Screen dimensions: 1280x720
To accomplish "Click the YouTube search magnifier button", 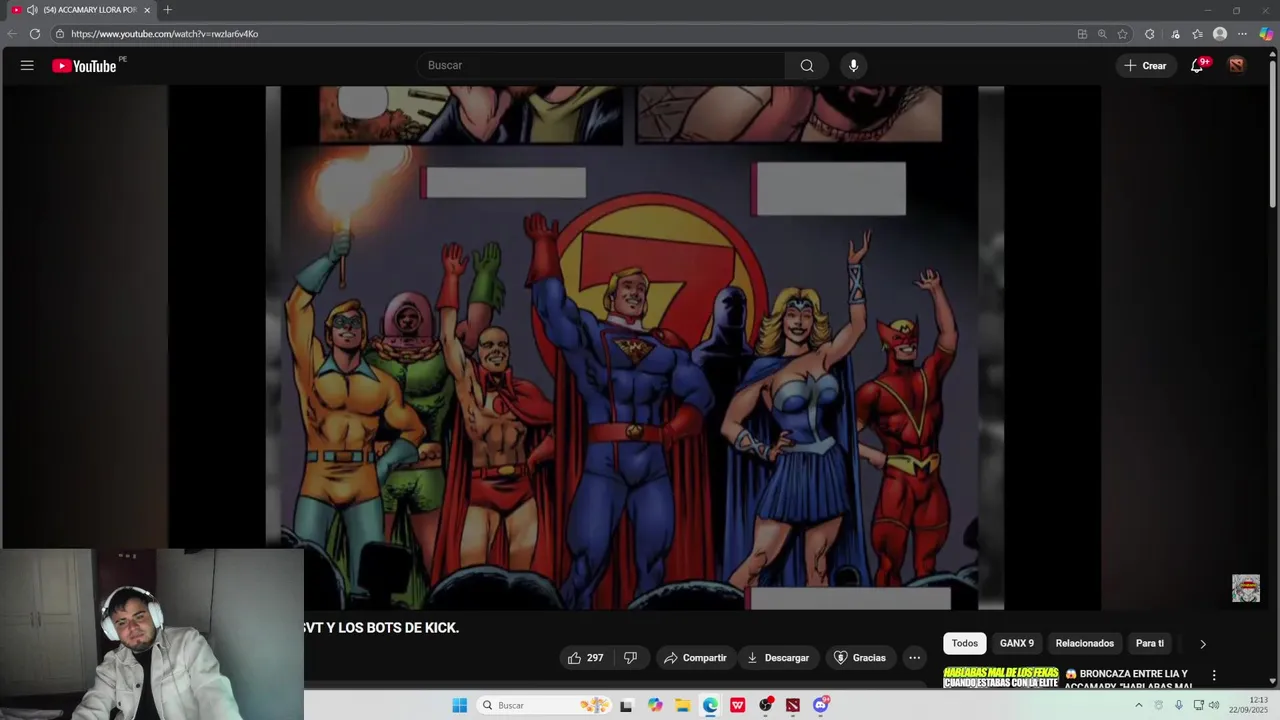I will 806,65.
